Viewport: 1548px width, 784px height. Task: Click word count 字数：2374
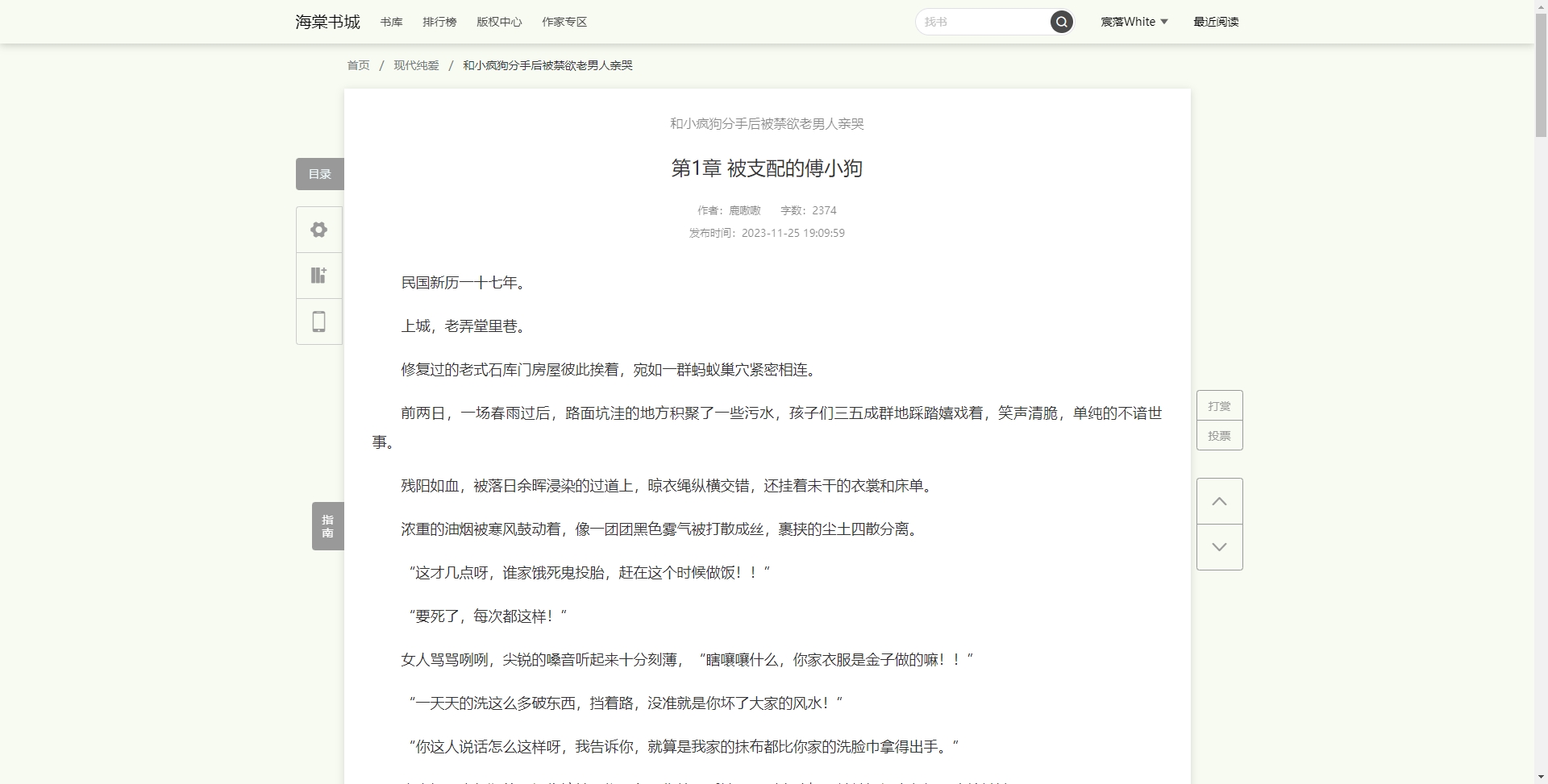pyautogui.click(x=808, y=210)
